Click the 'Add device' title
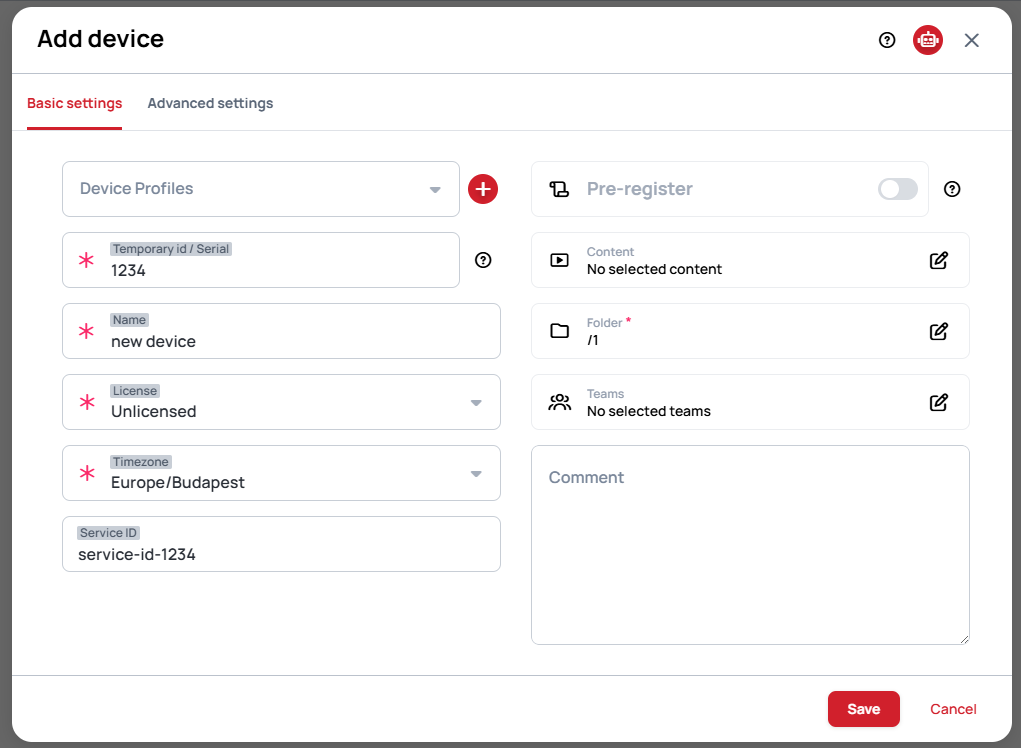The width and height of the screenshot is (1021, 748). 100,39
